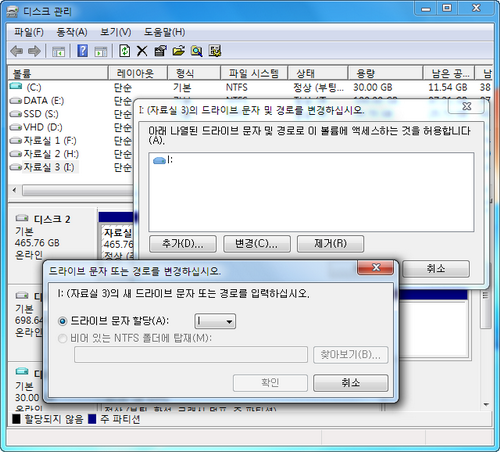Close the change drive letter dialog
Screen dimensions: 500x452
pos(376,268)
